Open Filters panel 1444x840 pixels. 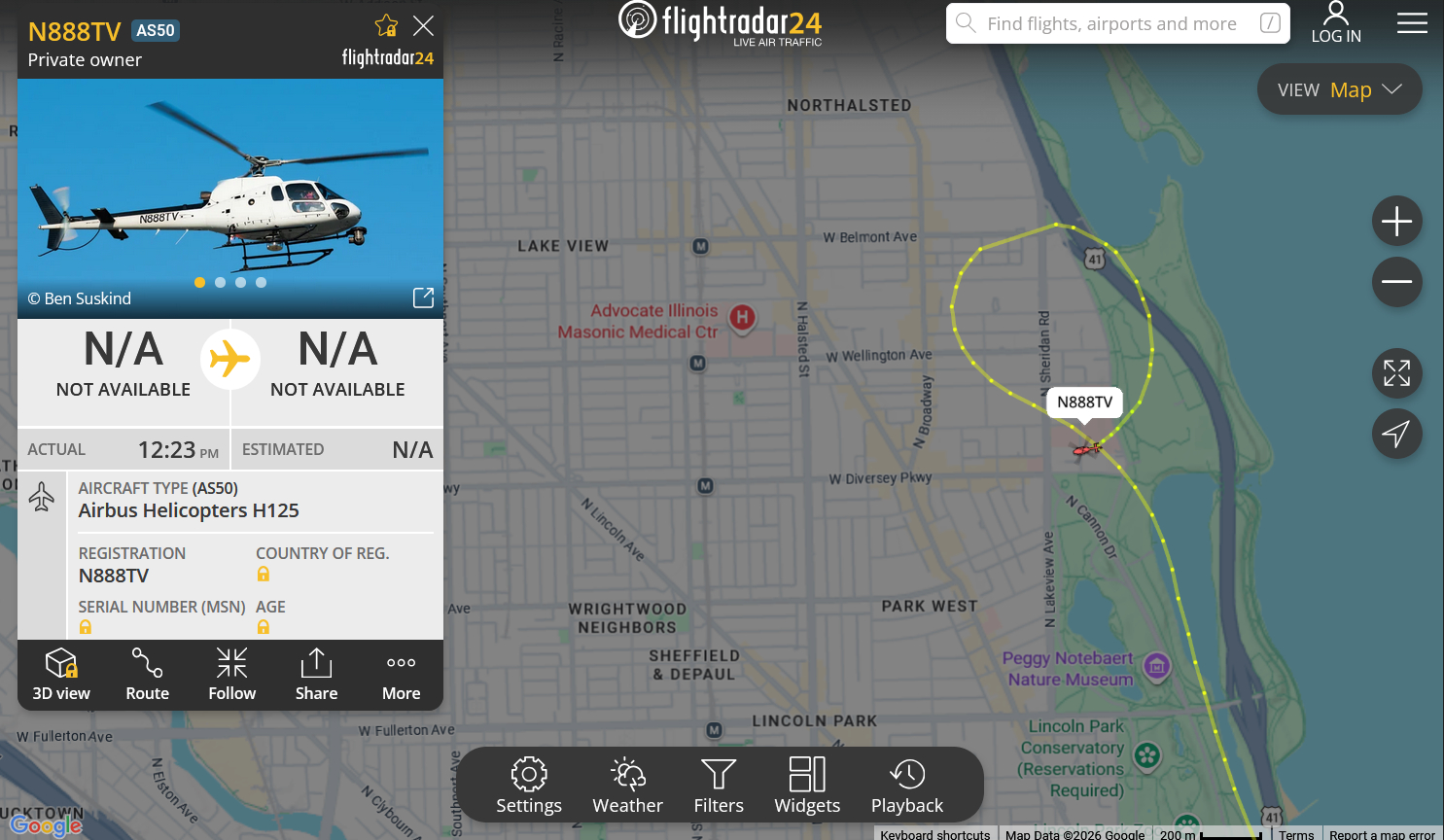coord(719,786)
